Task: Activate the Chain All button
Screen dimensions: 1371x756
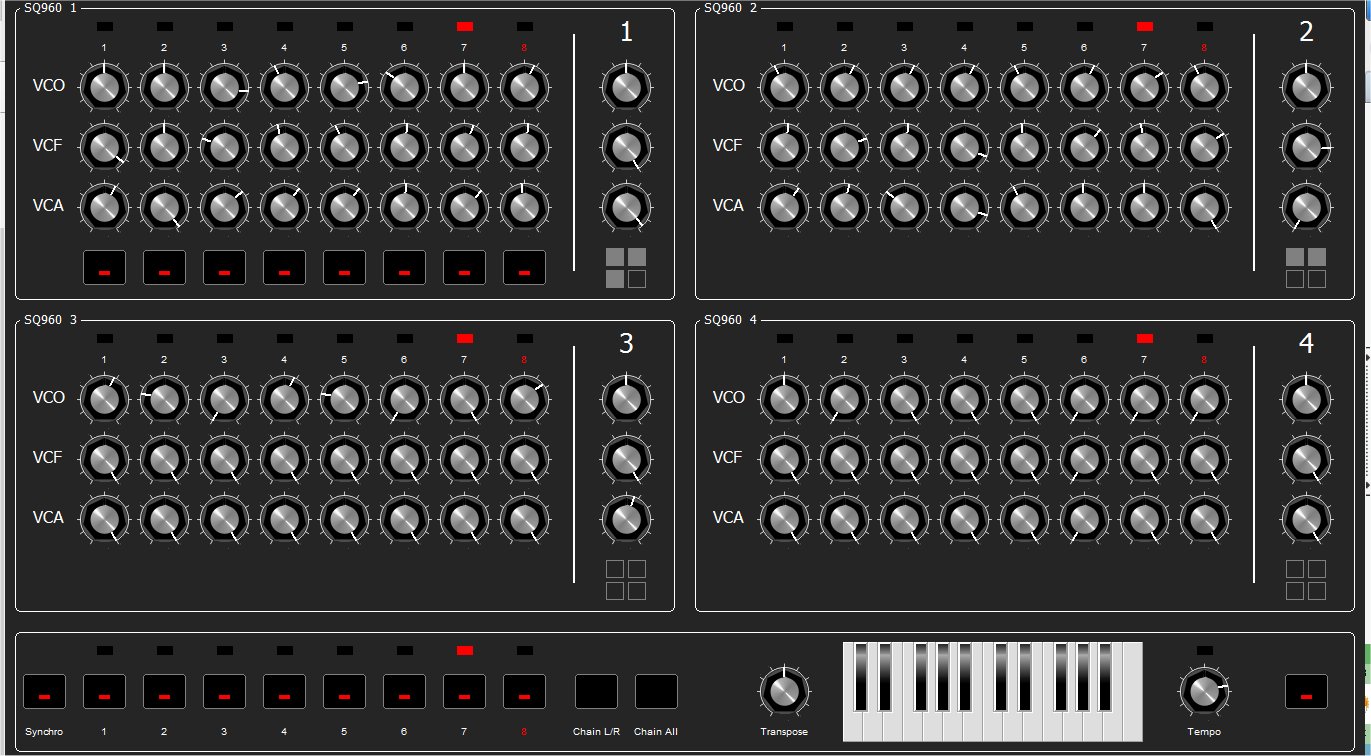Action: click(656, 691)
